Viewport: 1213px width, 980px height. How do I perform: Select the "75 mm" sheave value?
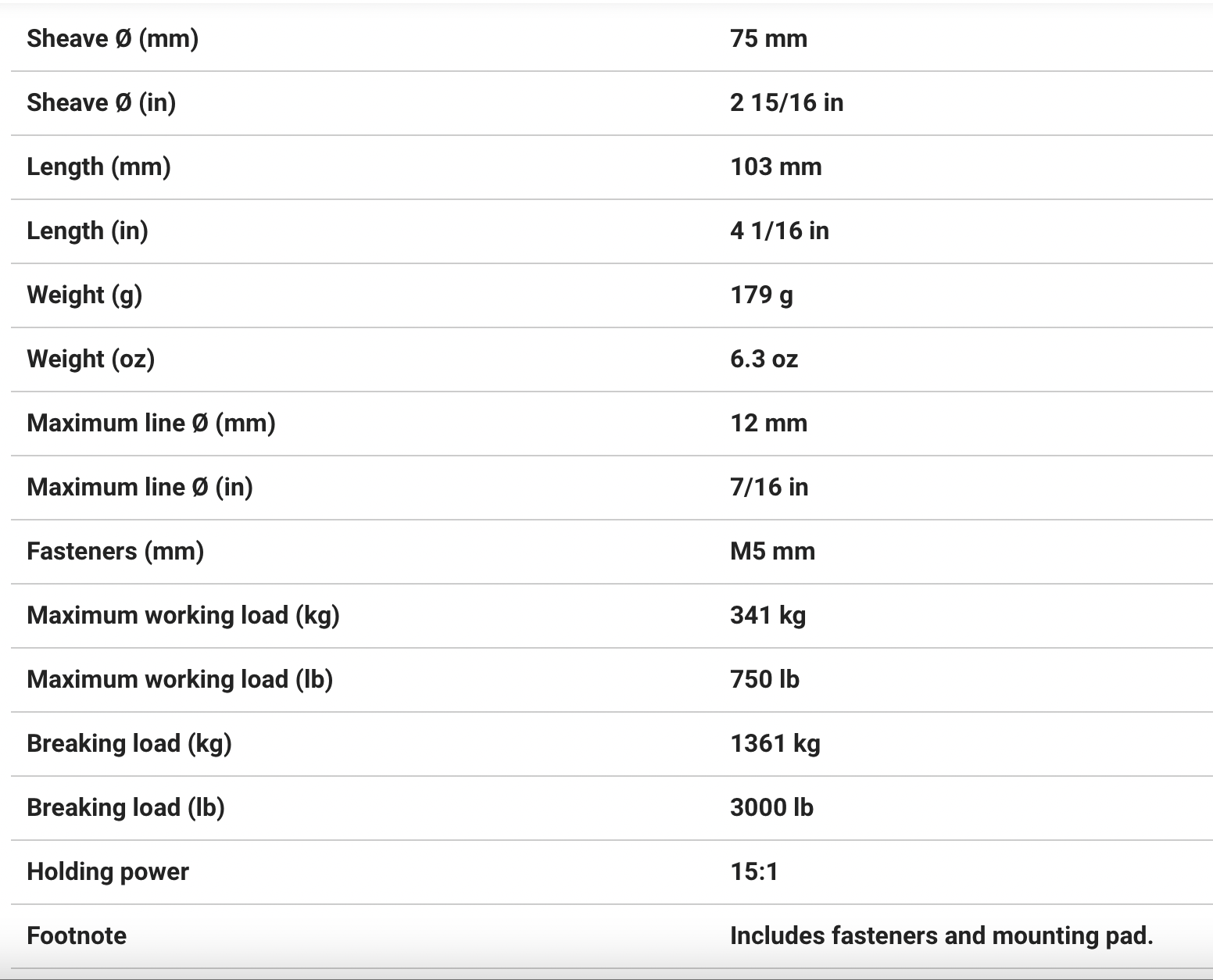pos(768,38)
